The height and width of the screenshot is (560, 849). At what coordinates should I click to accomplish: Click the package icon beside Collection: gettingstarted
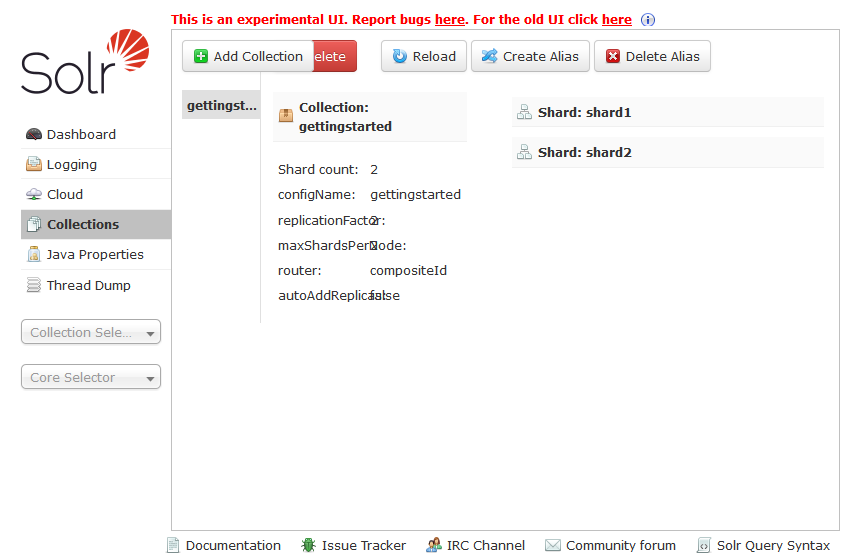(x=286, y=115)
